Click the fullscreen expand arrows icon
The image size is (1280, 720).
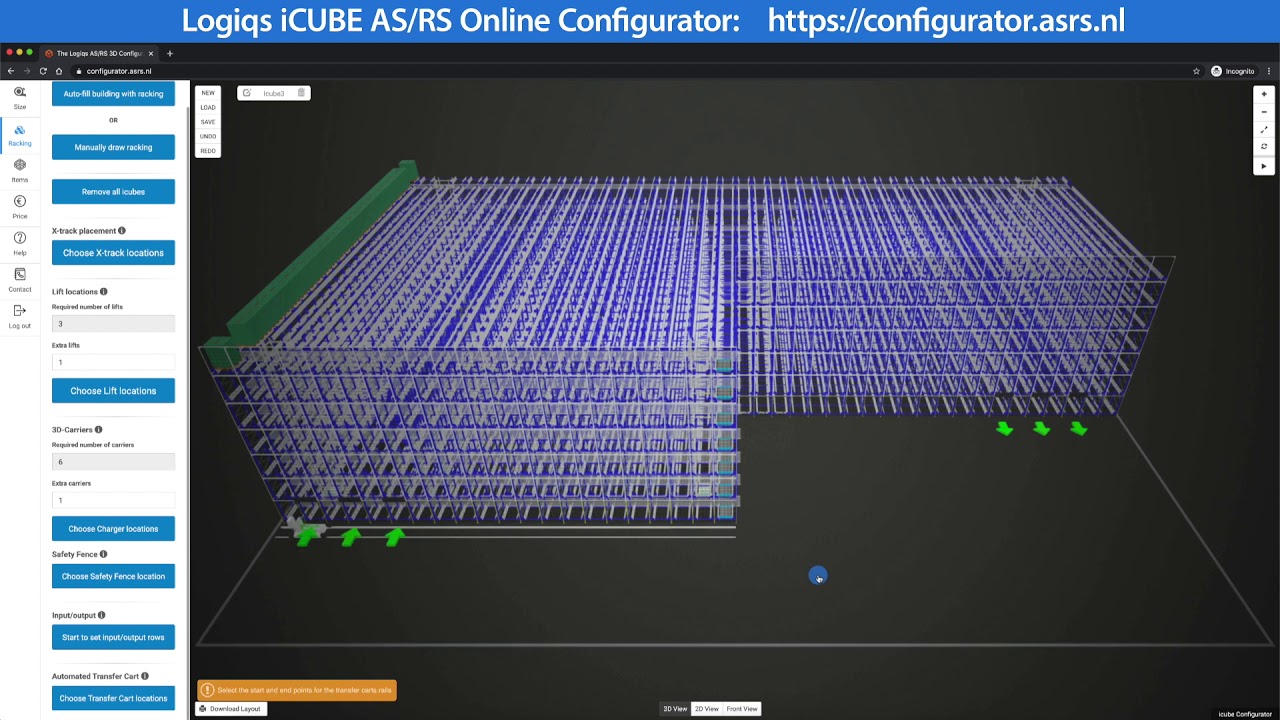(x=1264, y=130)
